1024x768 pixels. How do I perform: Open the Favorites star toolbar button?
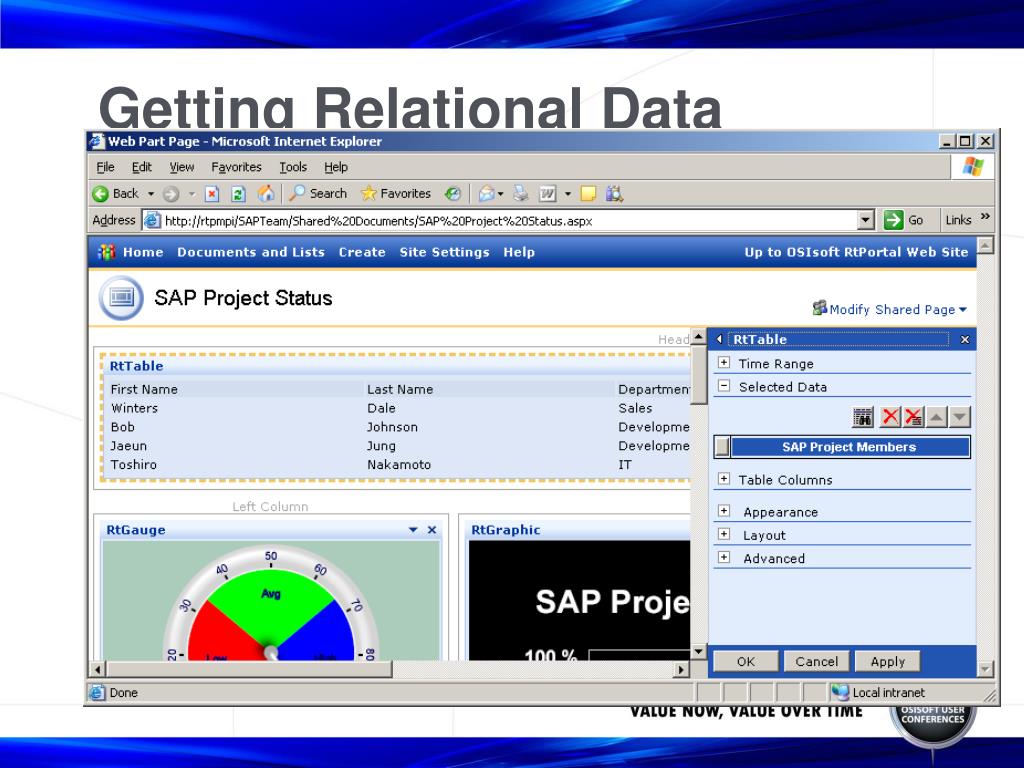[396, 193]
